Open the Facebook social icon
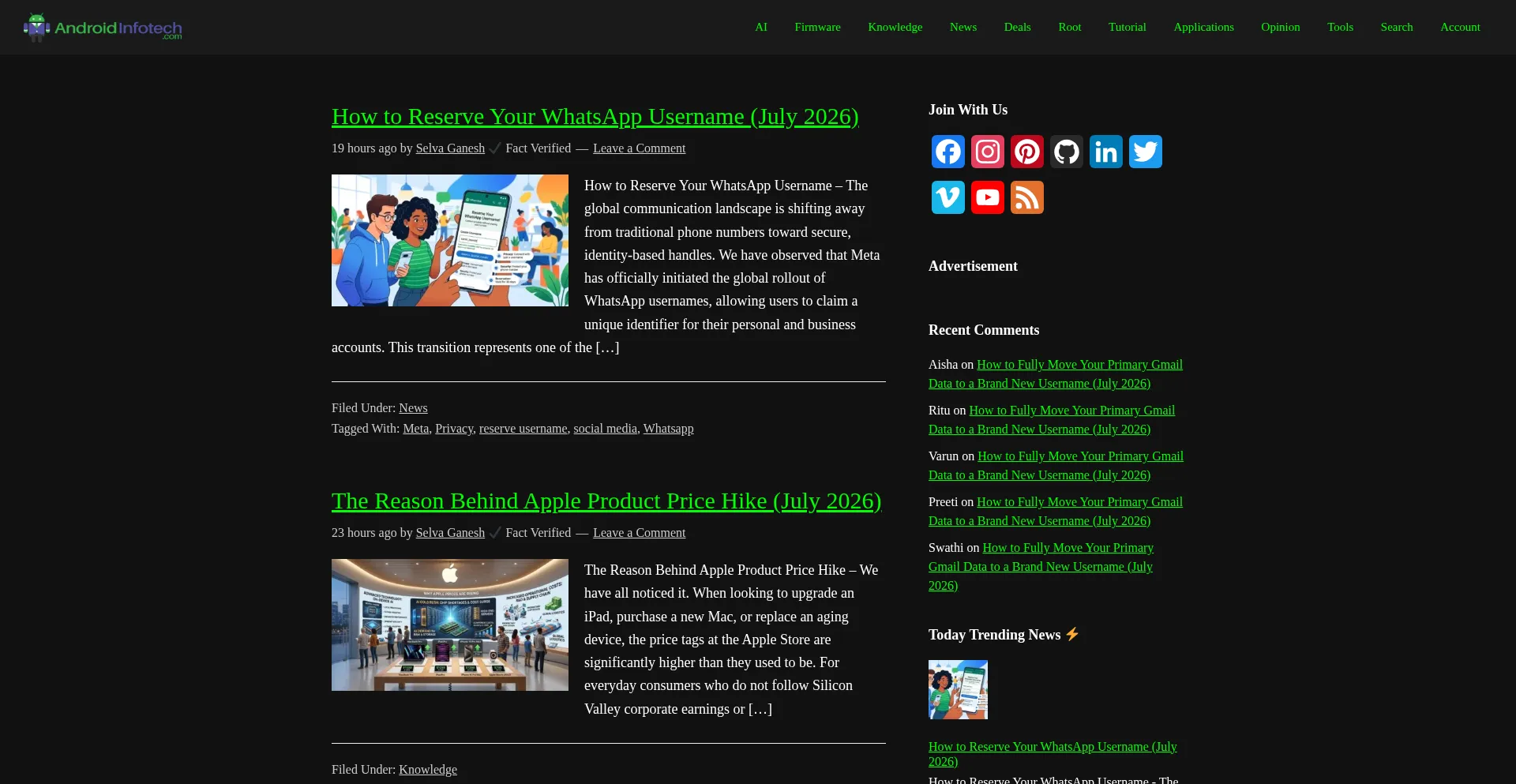 pos(948,152)
